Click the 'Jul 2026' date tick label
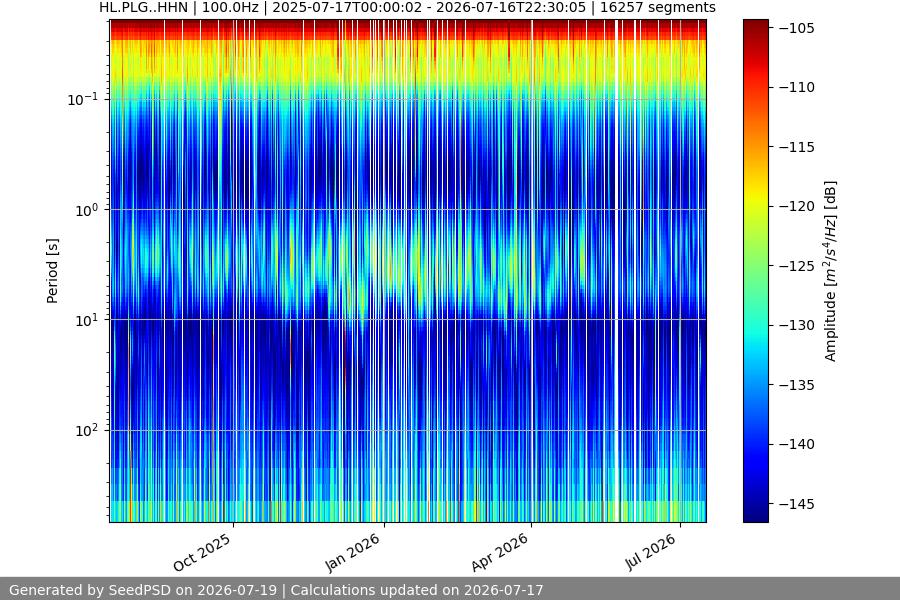900x600 pixels. tap(651, 552)
